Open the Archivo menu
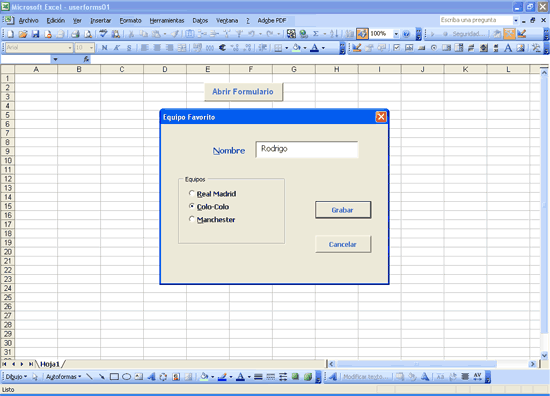The width and height of the screenshot is (550, 396). click(28, 21)
